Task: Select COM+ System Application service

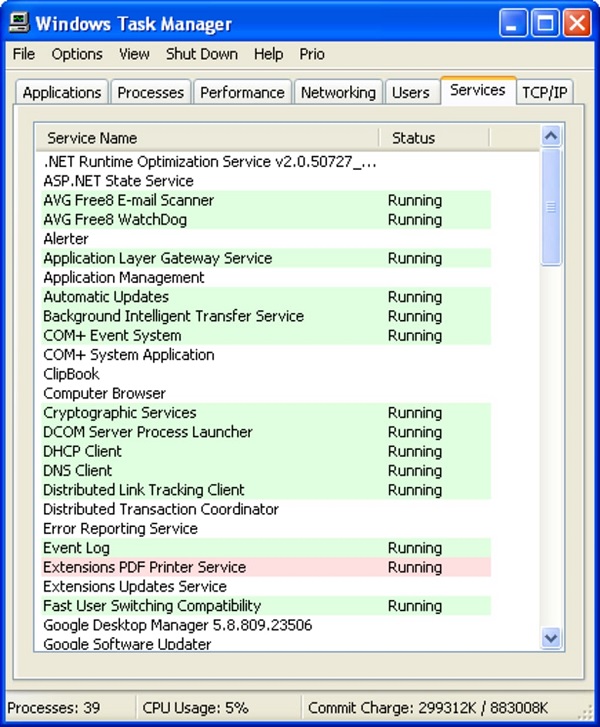Action: tap(266, 355)
